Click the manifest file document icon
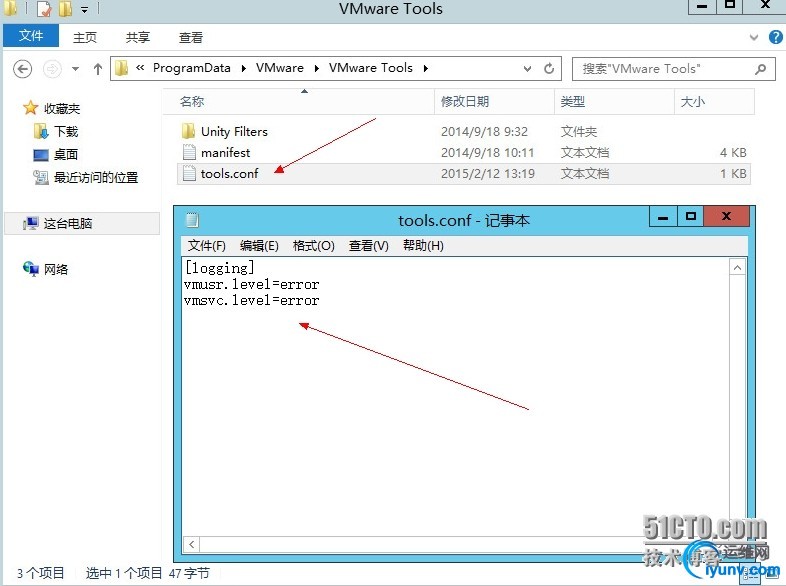This screenshot has height=586, width=786. click(189, 152)
